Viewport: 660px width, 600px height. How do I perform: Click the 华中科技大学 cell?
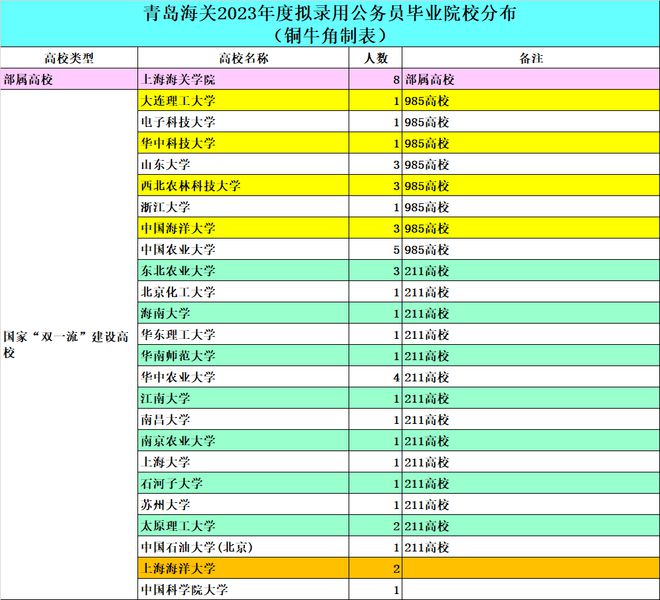[243, 143]
